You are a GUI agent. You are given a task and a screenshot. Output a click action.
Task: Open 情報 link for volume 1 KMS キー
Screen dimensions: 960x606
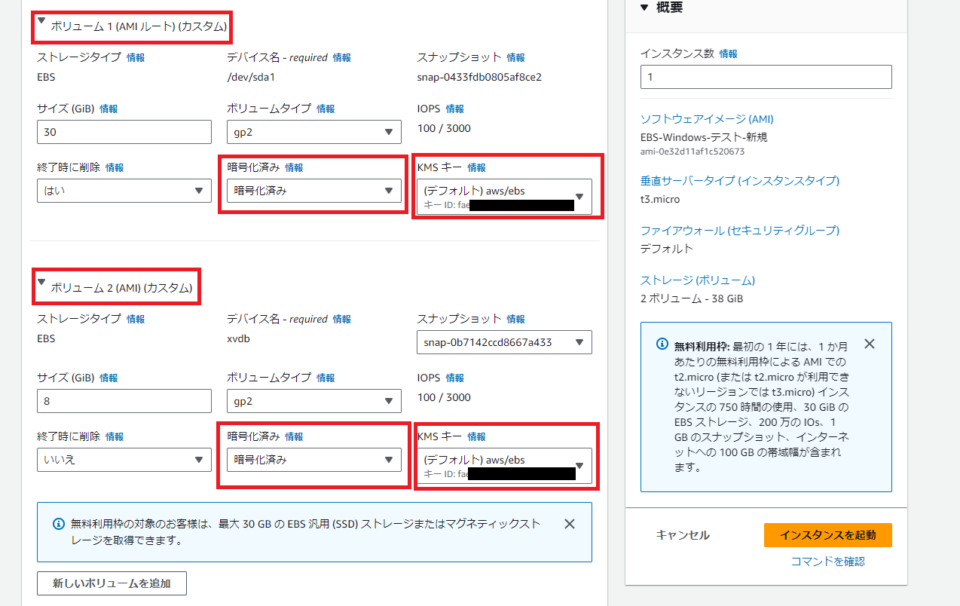(476, 168)
